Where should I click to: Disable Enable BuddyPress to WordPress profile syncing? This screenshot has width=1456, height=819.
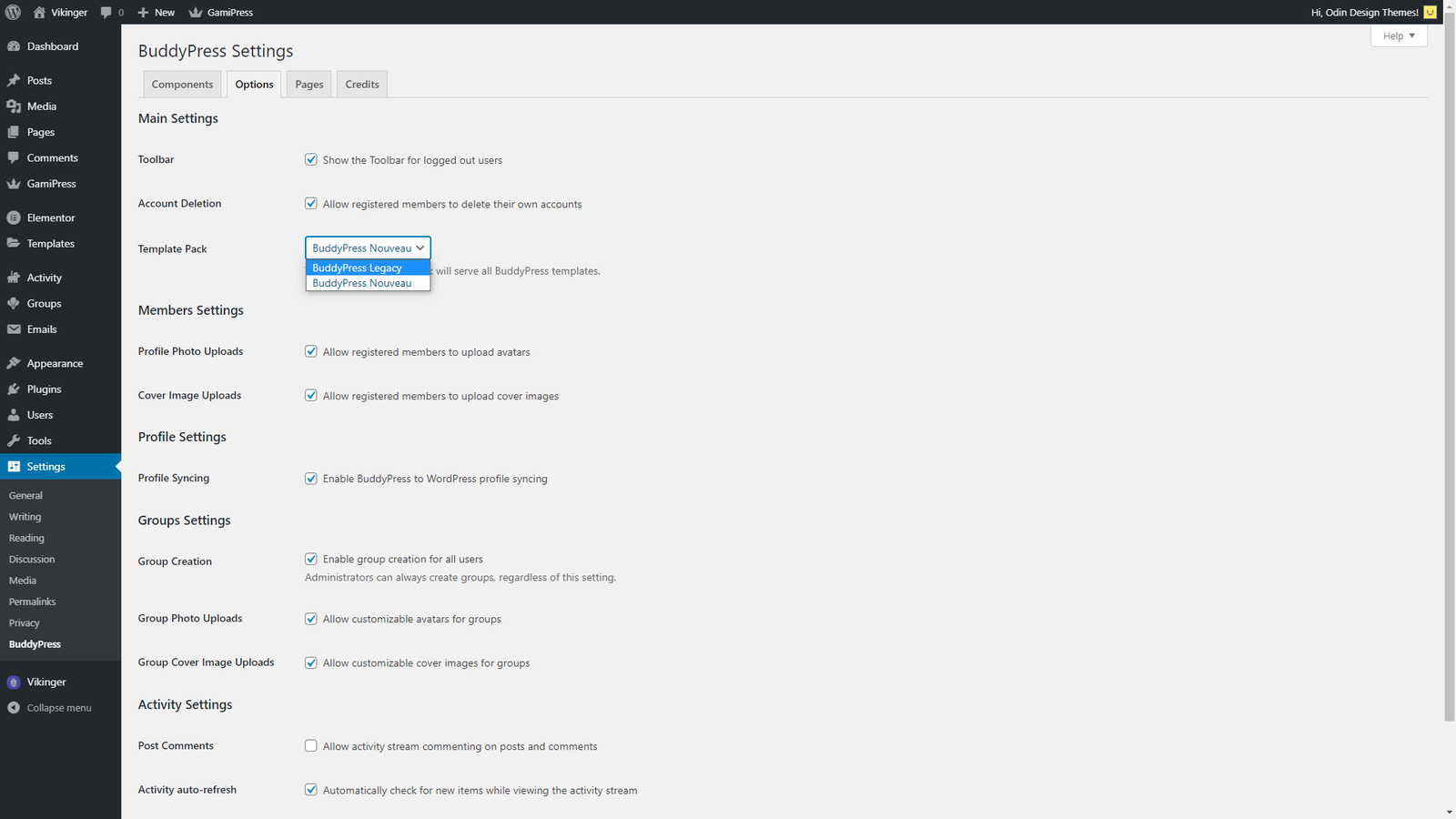tap(311, 478)
